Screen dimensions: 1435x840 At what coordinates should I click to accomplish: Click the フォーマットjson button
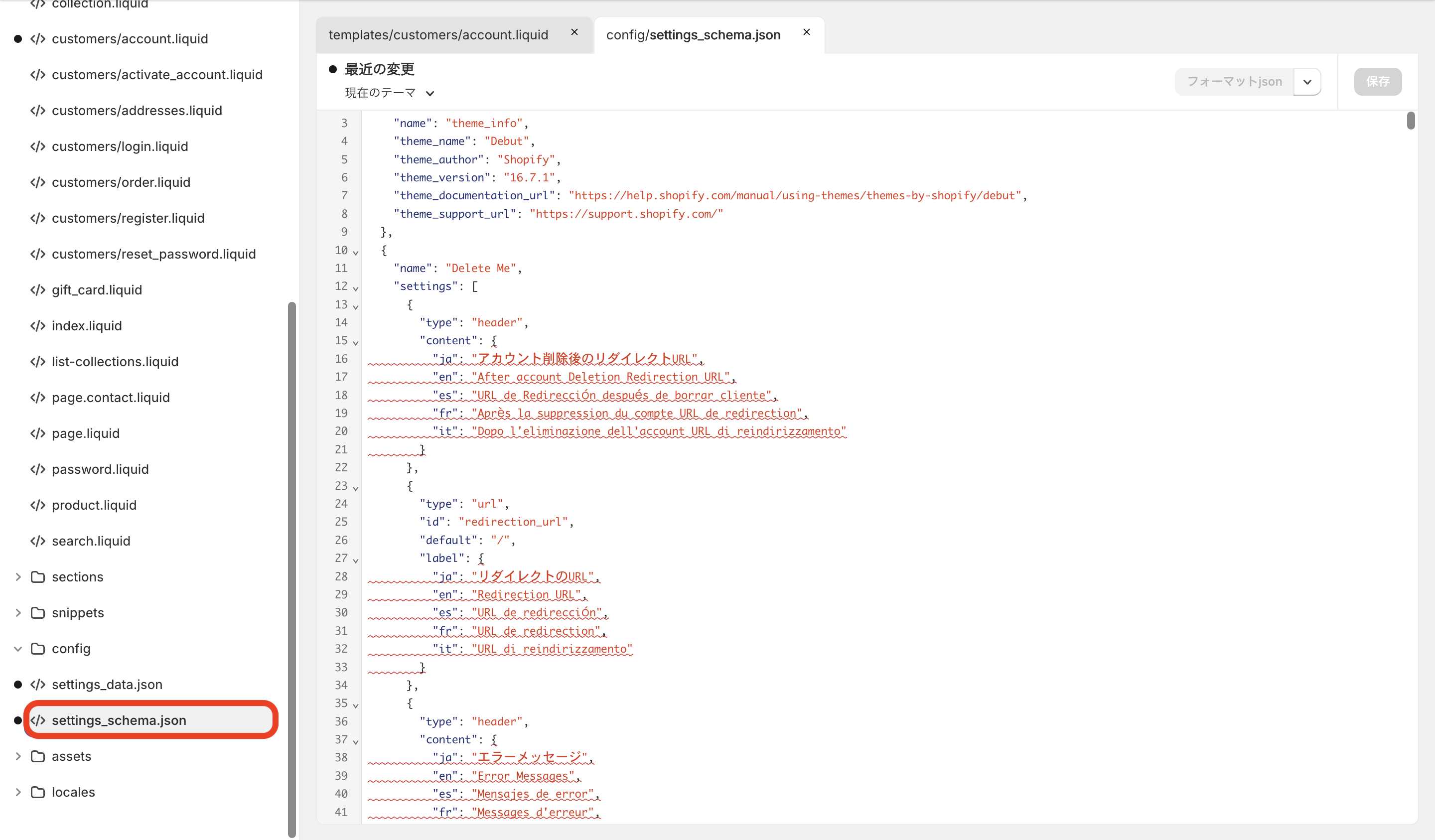(x=1234, y=81)
